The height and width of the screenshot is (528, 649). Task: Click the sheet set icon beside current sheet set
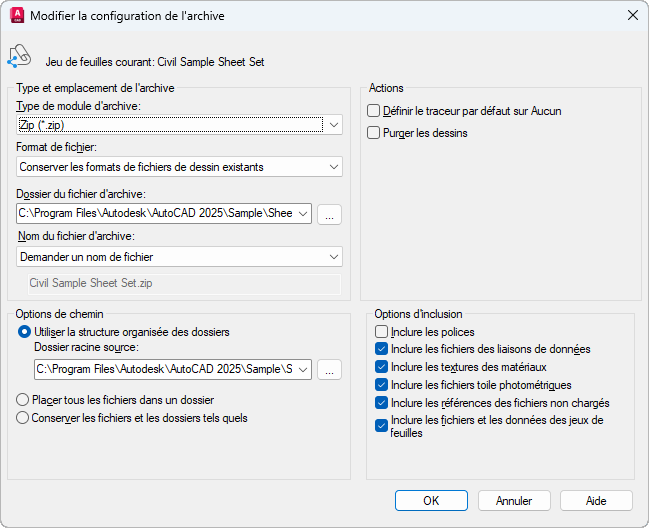19,57
